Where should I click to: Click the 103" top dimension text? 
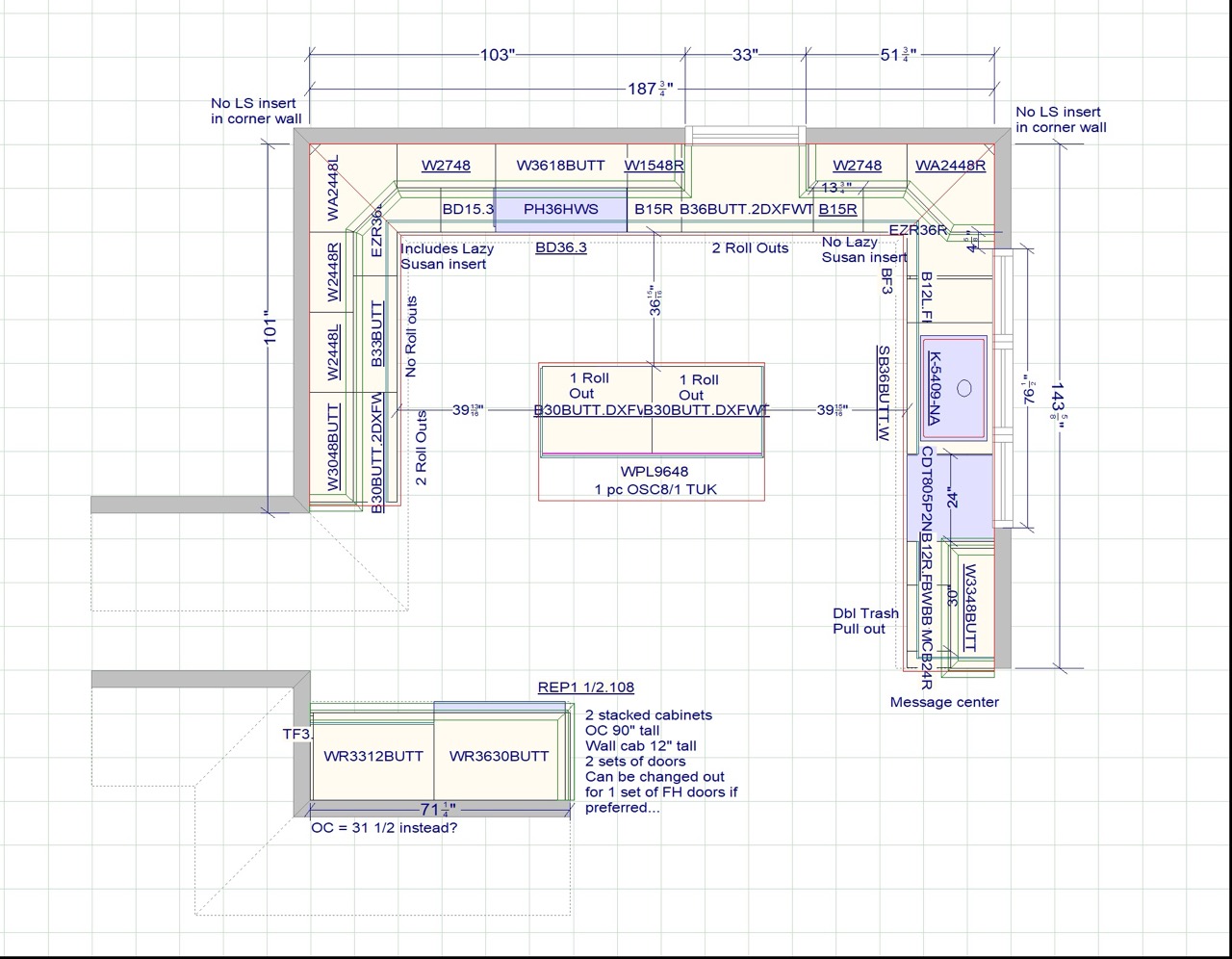coord(498,55)
